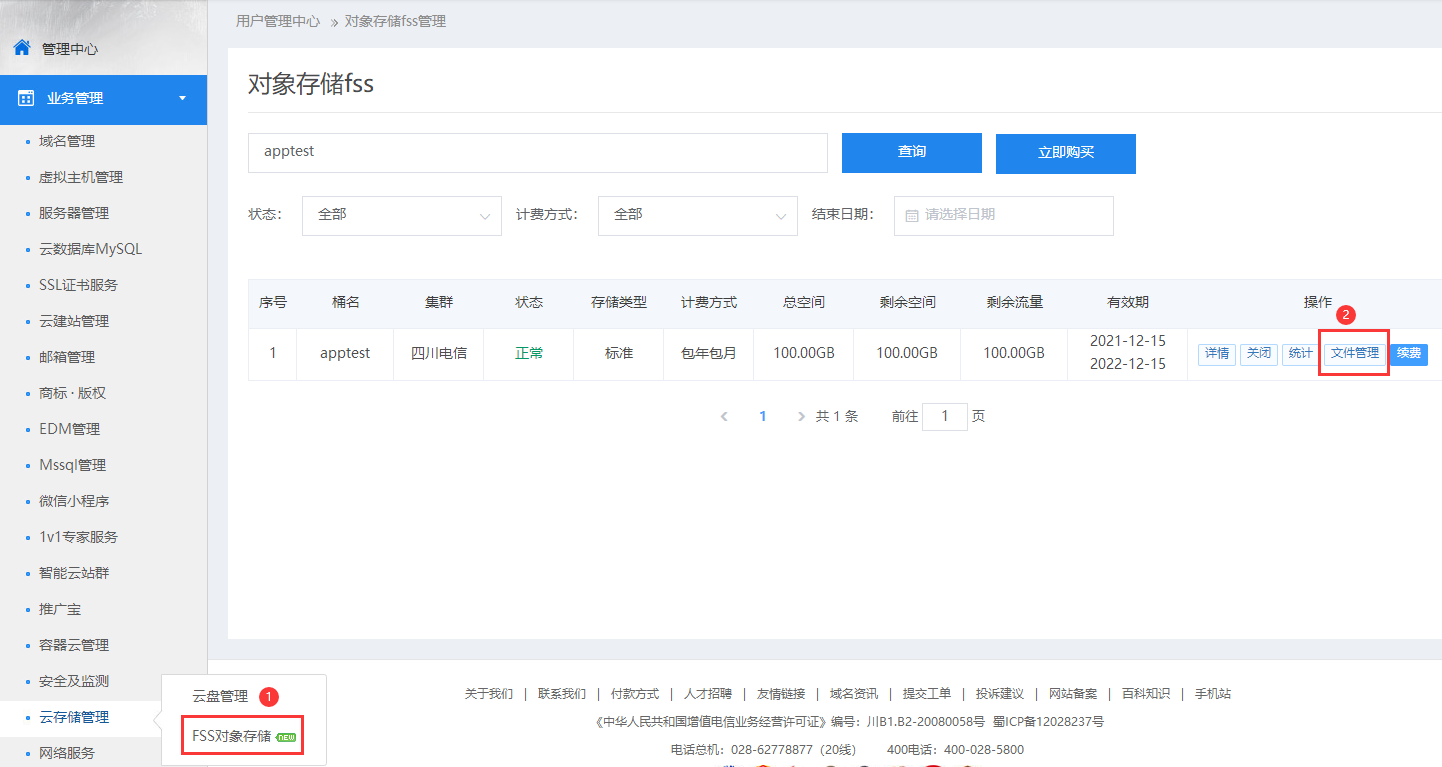The width and height of the screenshot is (1442, 767).
Task: Click the calendar icon in date field
Action: (911, 215)
